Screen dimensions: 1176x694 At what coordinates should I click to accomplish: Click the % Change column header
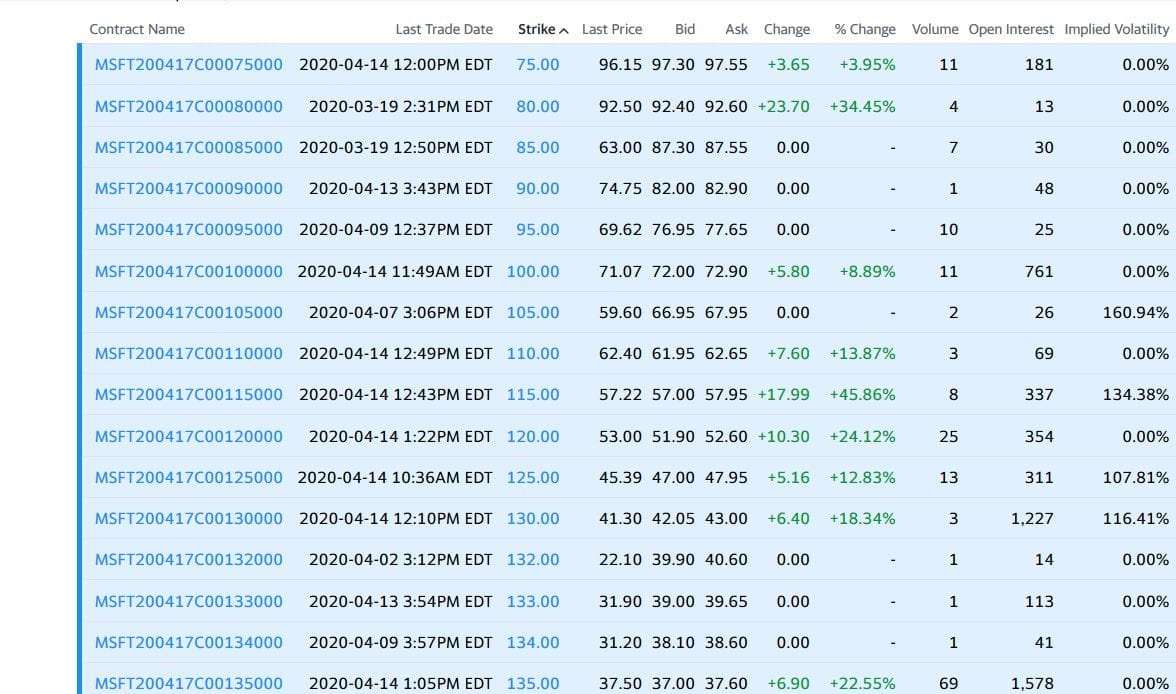coord(865,29)
